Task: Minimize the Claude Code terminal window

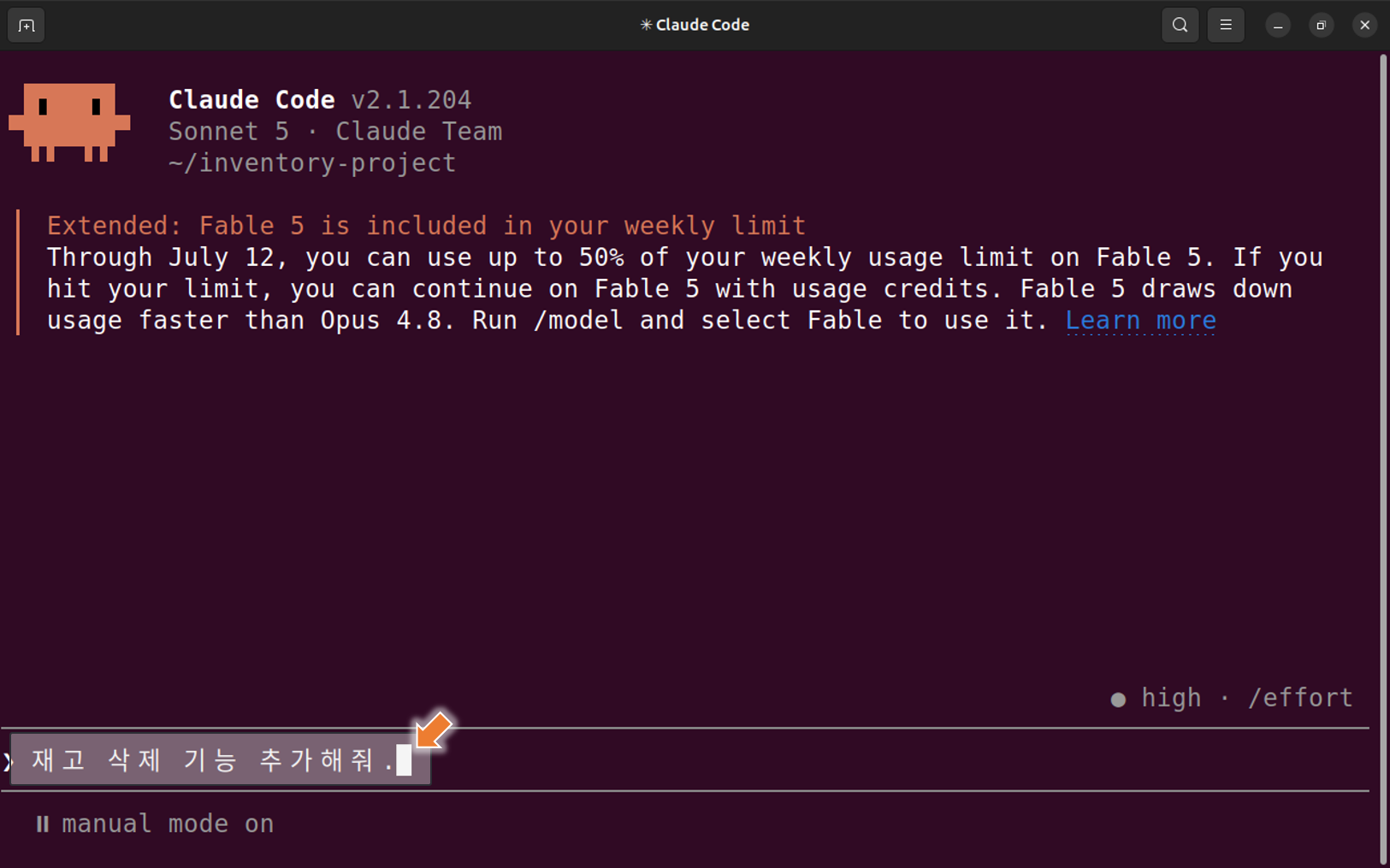Action: 1278,26
